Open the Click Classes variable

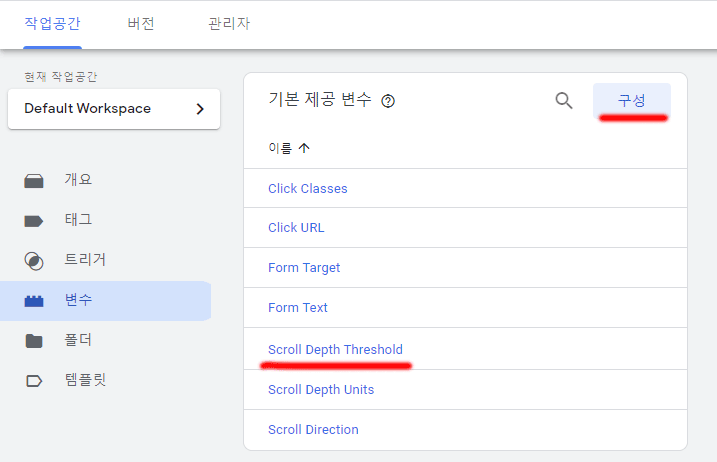click(308, 188)
